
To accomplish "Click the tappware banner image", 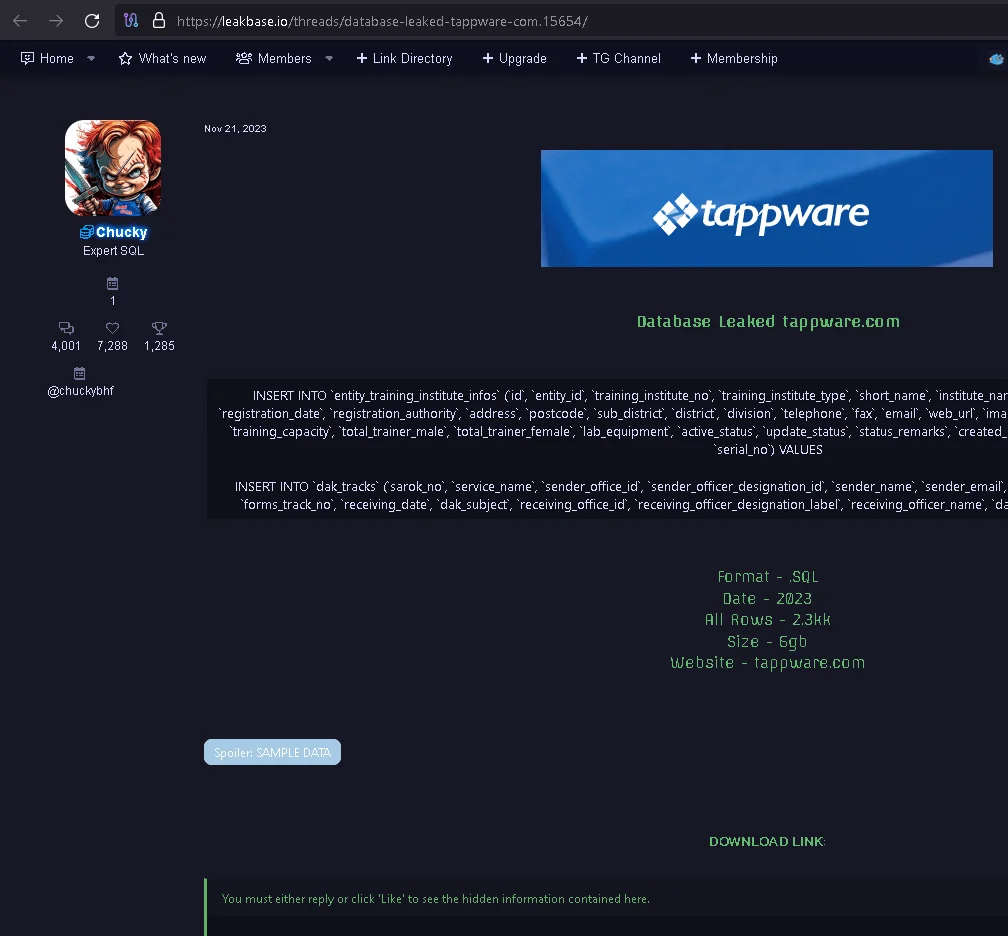I will [x=767, y=208].
